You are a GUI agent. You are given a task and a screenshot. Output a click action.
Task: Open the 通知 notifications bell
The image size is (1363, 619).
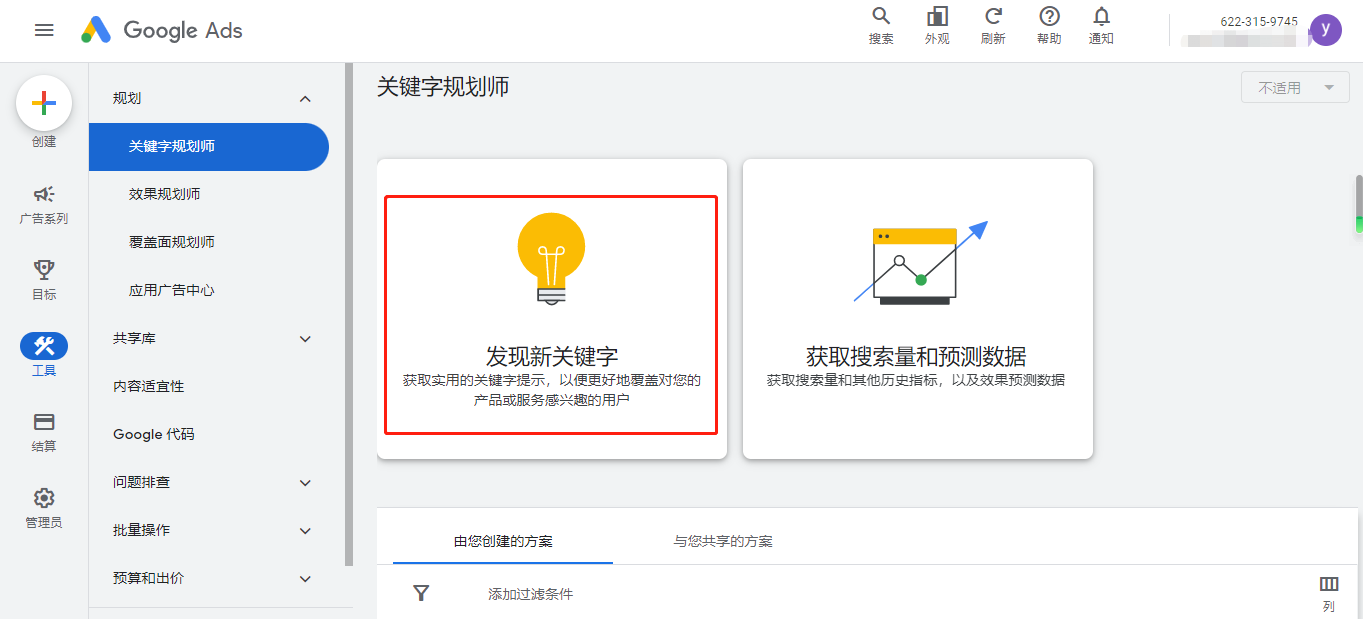1101,16
